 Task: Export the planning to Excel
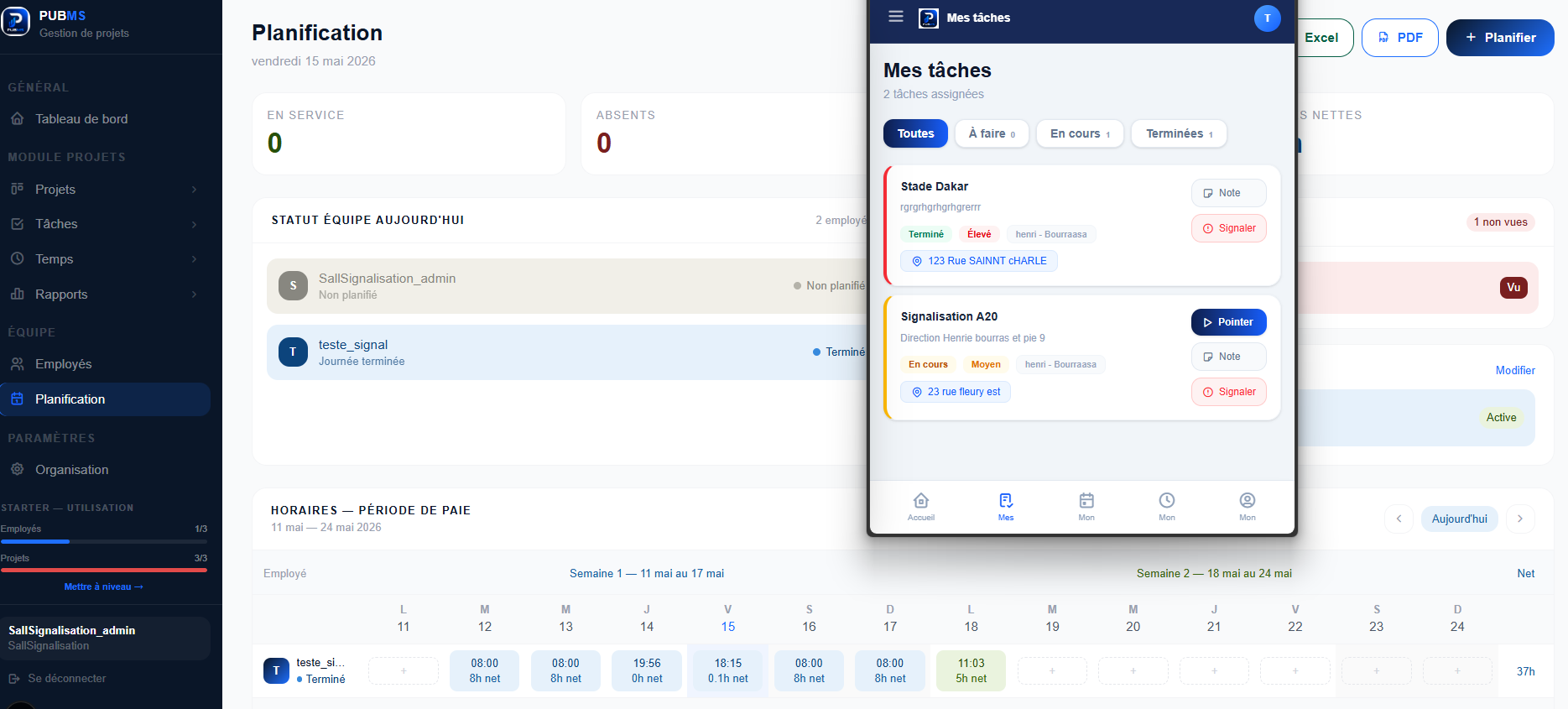click(x=1324, y=38)
